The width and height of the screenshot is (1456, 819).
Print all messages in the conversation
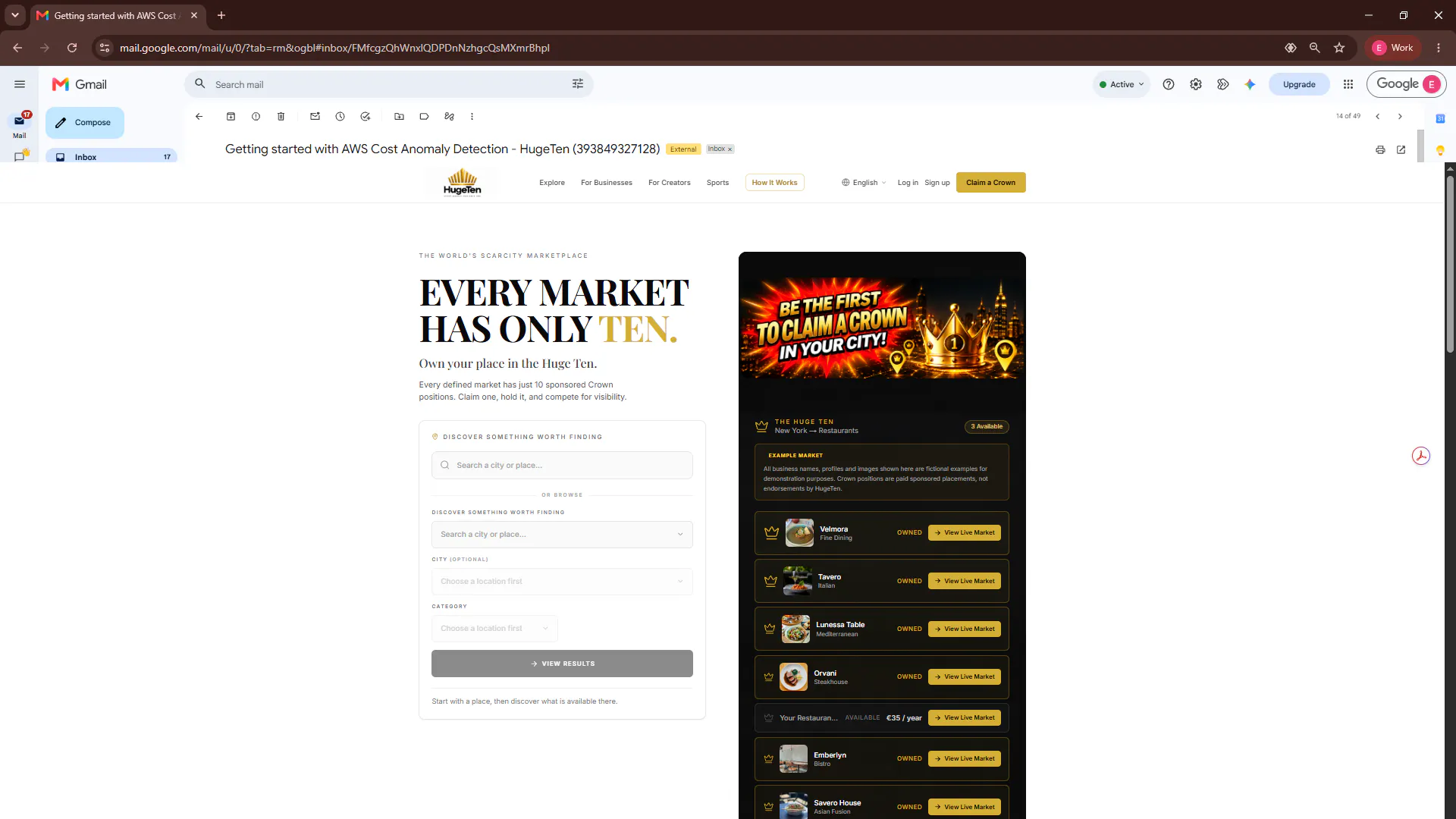tap(1380, 150)
